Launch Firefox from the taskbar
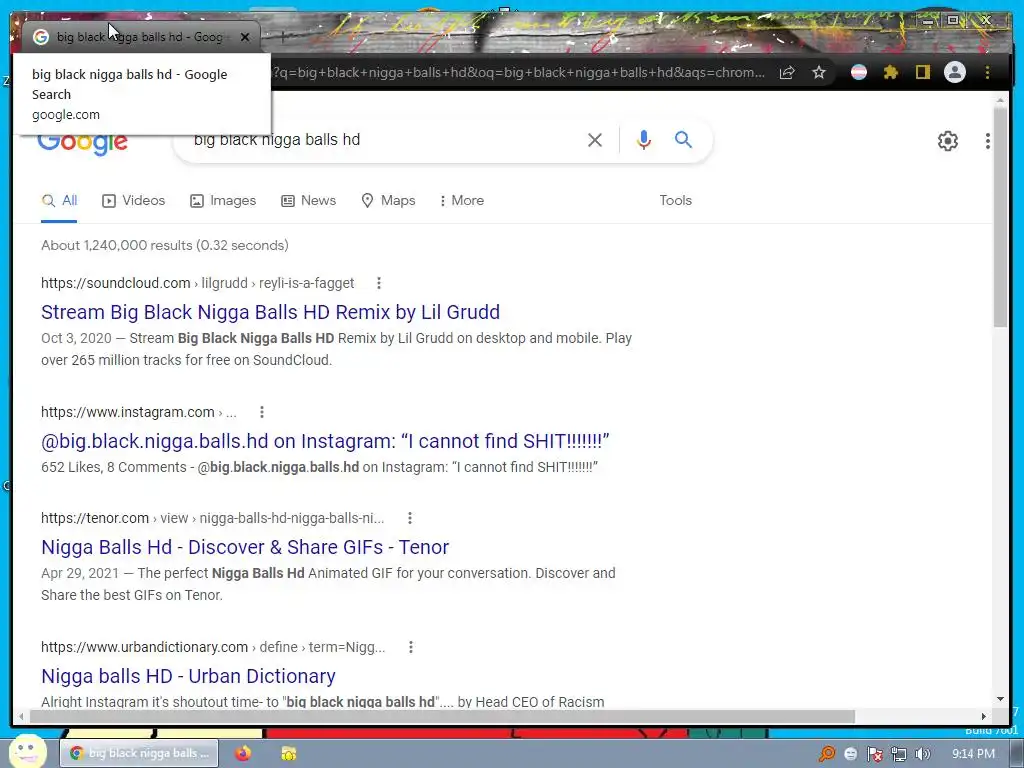This screenshot has height=768, width=1024. 243,753
